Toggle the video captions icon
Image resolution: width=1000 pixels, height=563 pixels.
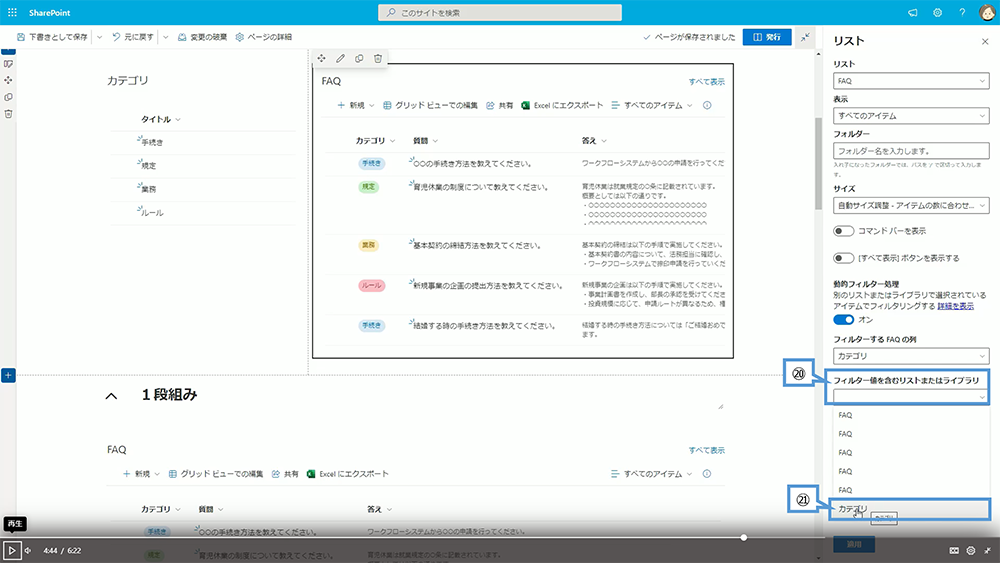954,550
